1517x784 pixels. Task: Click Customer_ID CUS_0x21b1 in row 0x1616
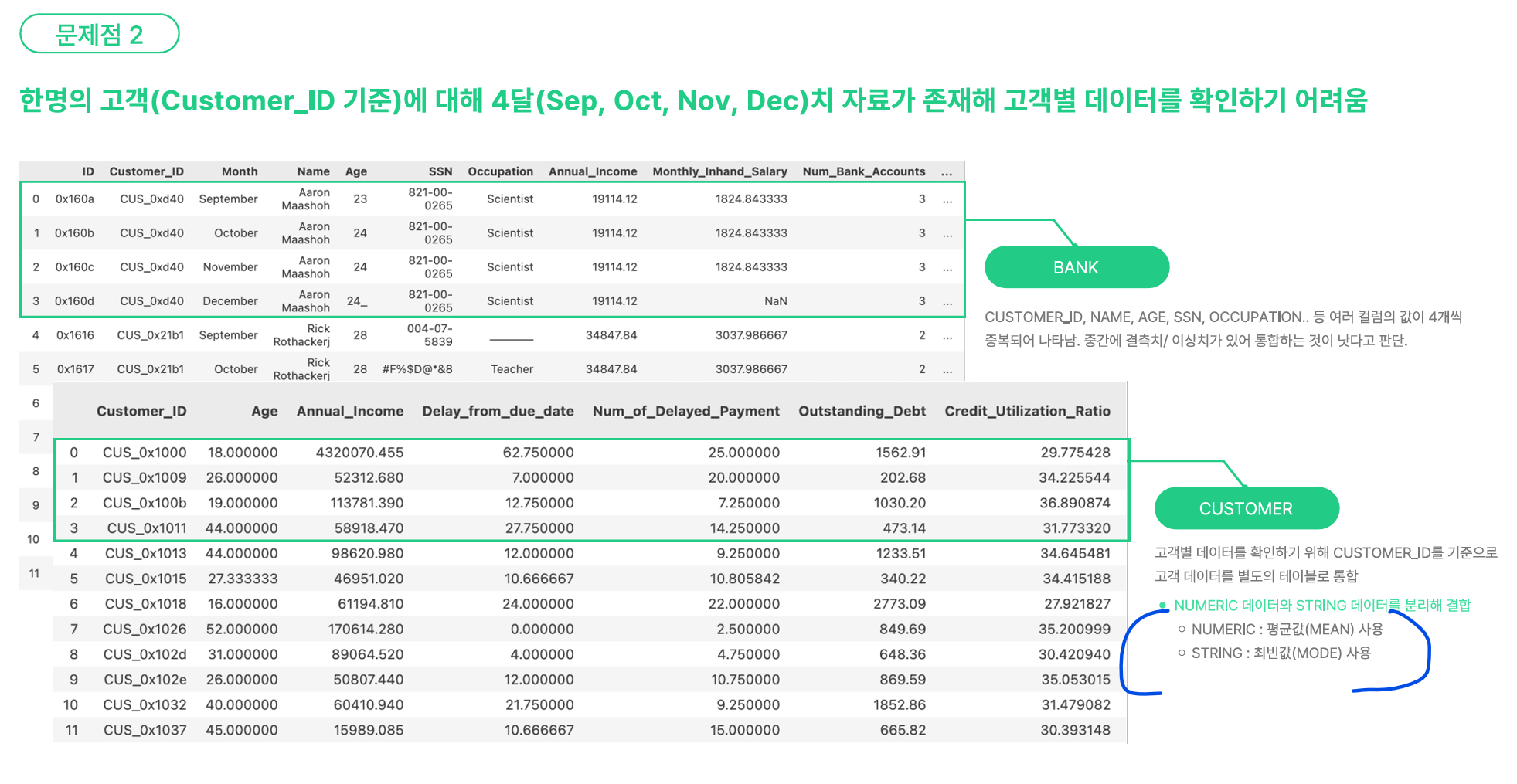(150, 334)
